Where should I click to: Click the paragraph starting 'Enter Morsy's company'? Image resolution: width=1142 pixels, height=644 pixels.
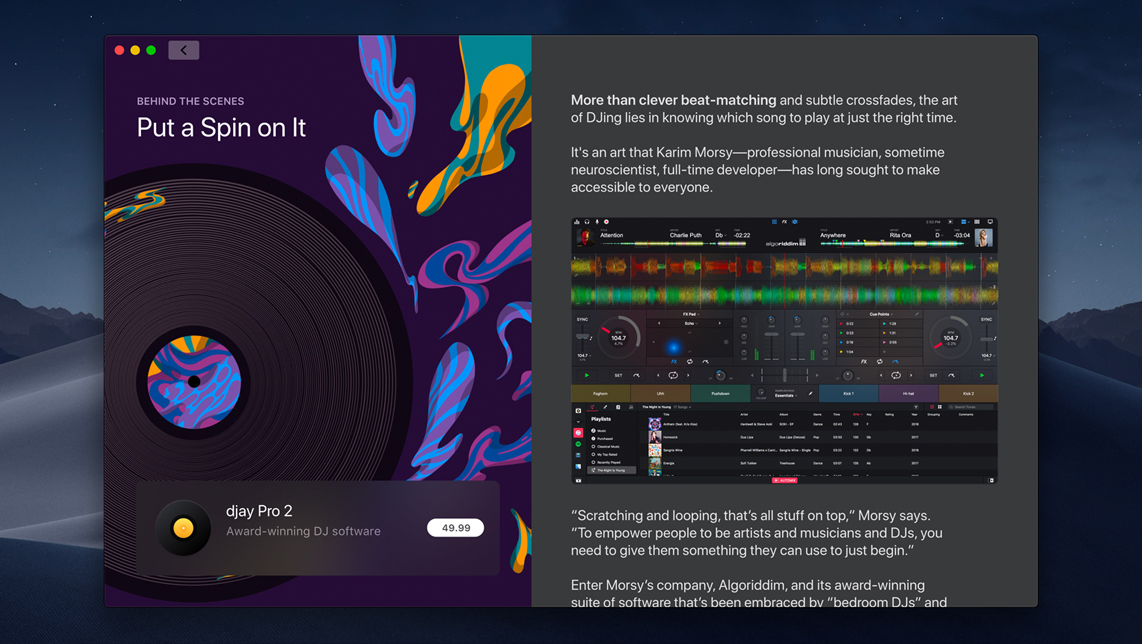(759, 593)
